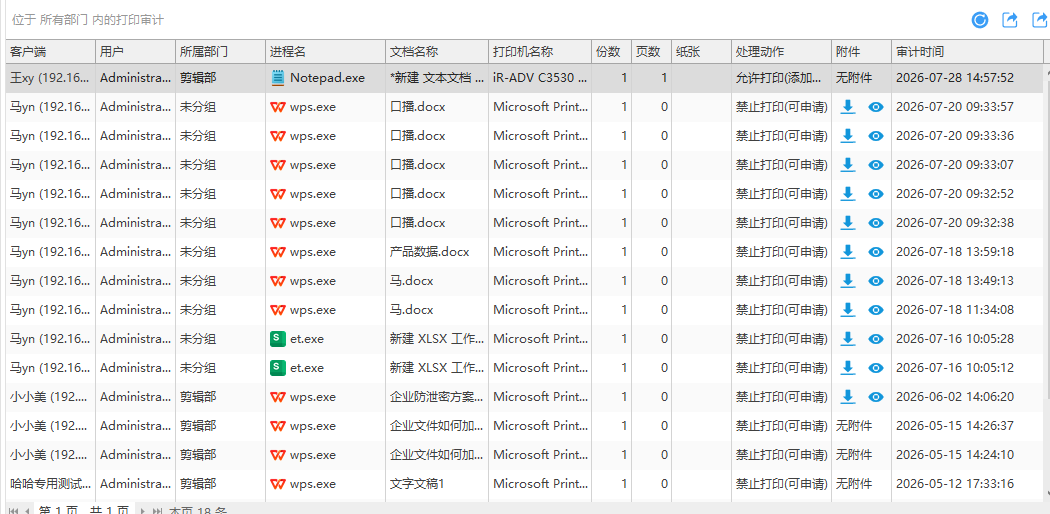Click the 纸张 column header
Image resolution: width=1050 pixels, height=514 pixels.
(701, 52)
